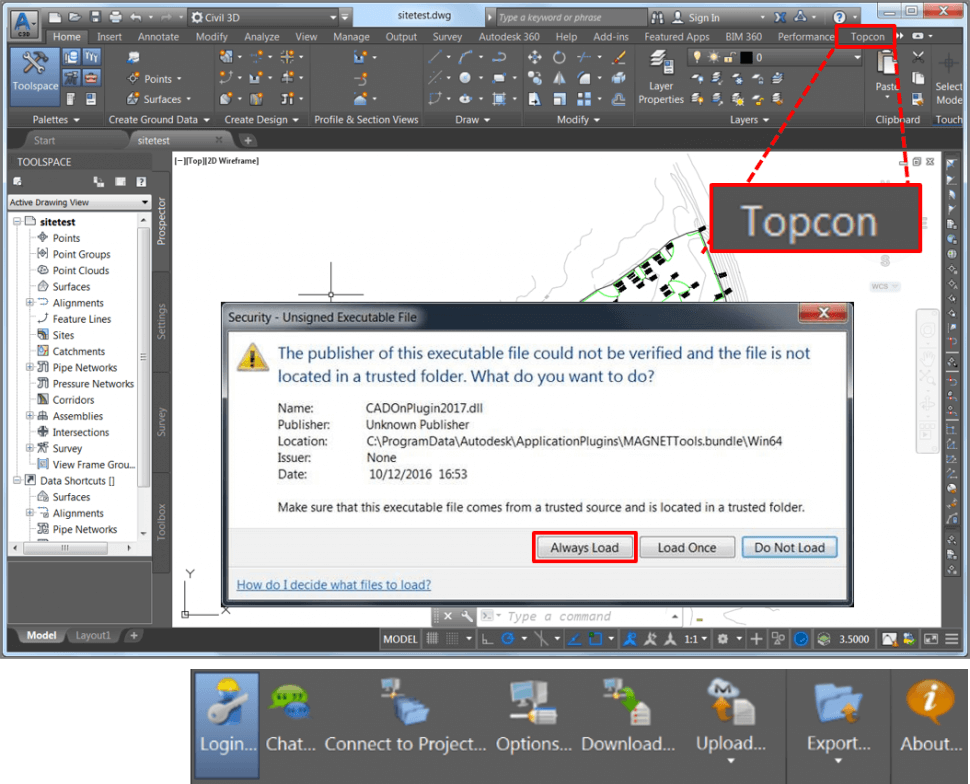The image size is (970, 784).
Task: Open the Active Drawing View dropdown
Action: click(x=79, y=202)
